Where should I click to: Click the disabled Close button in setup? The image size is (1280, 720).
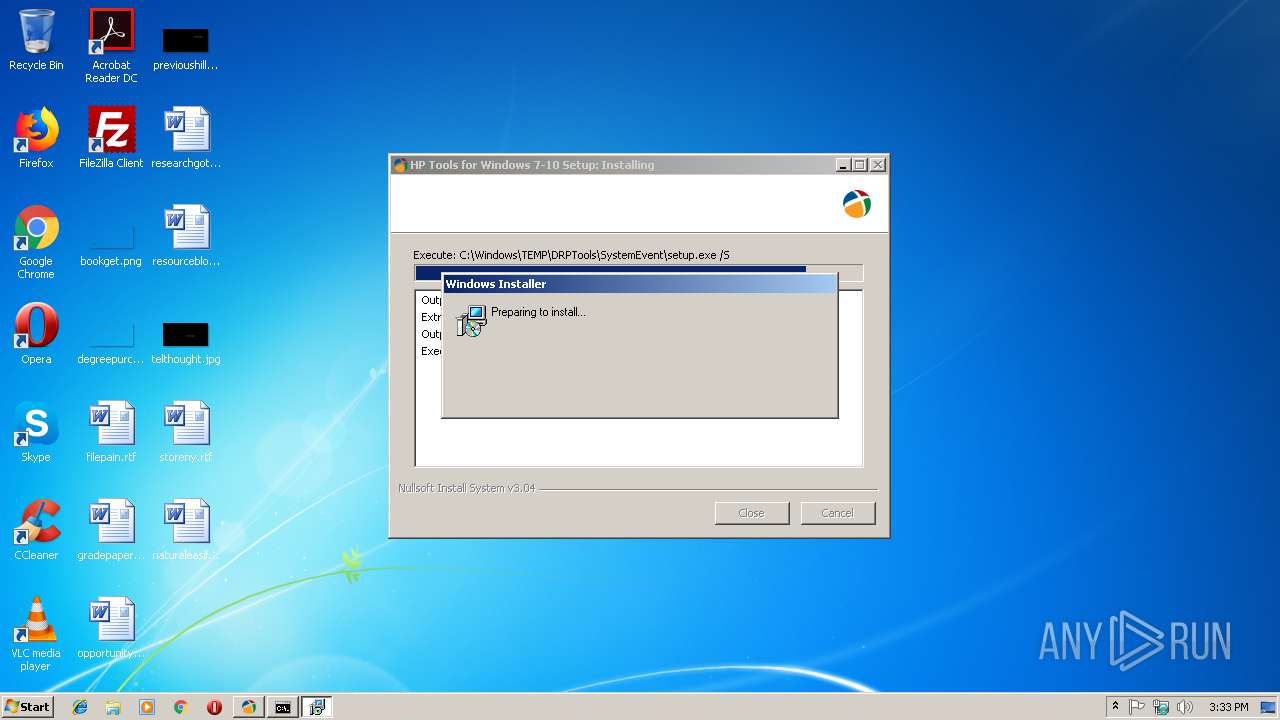751,513
